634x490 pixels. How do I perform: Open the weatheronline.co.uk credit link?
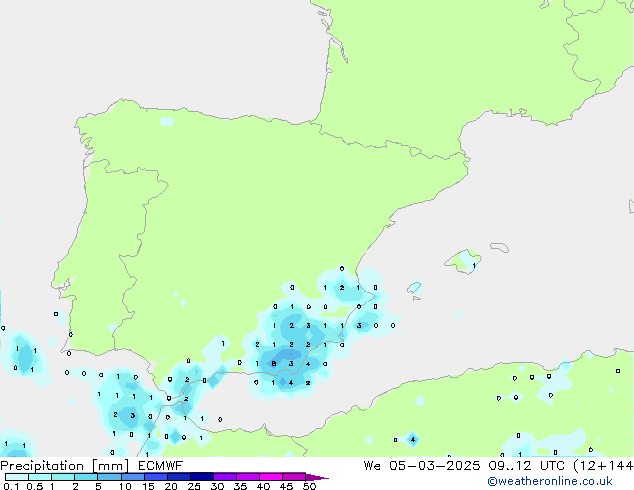550,482
